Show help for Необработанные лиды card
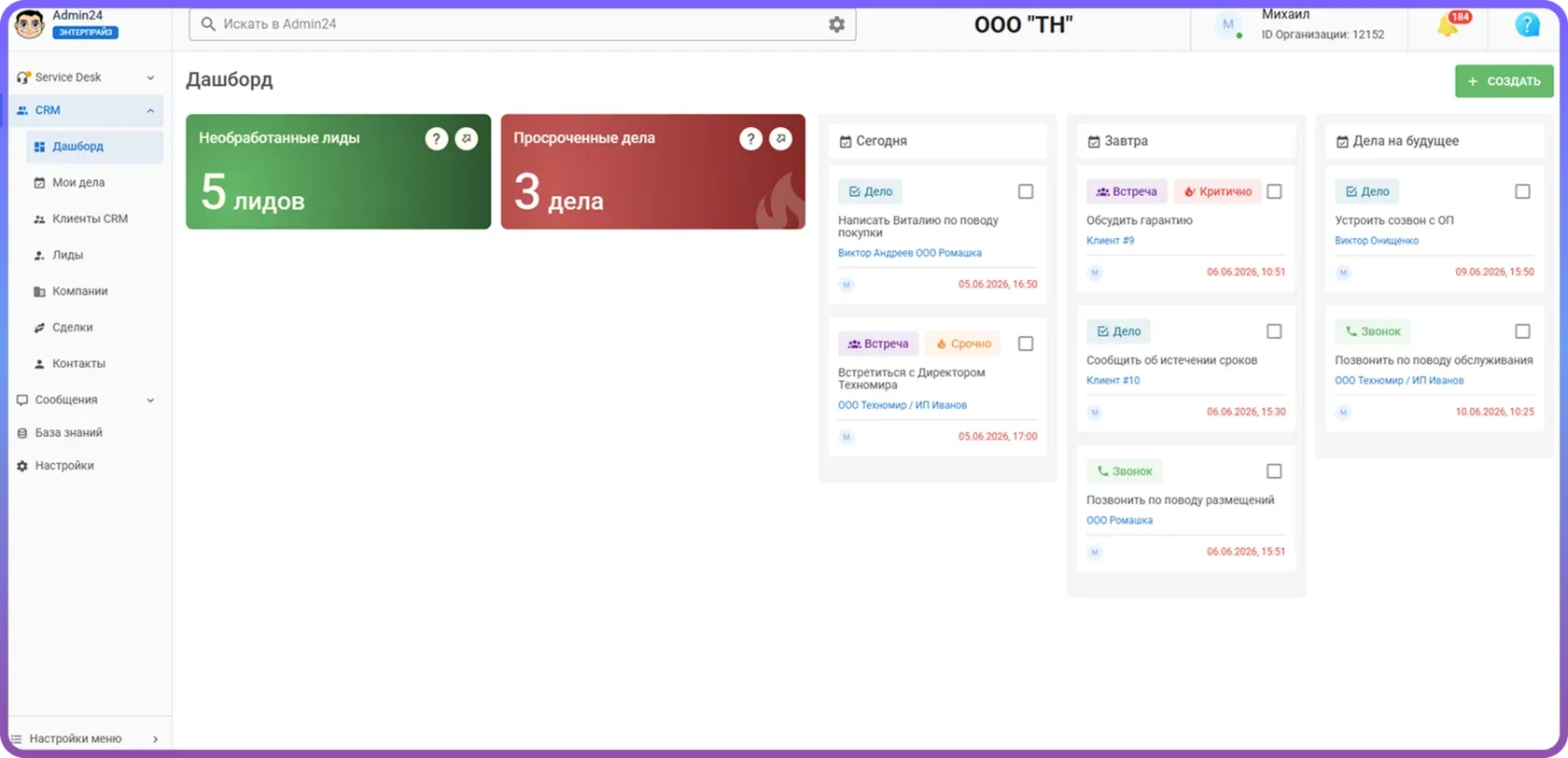 click(x=436, y=139)
